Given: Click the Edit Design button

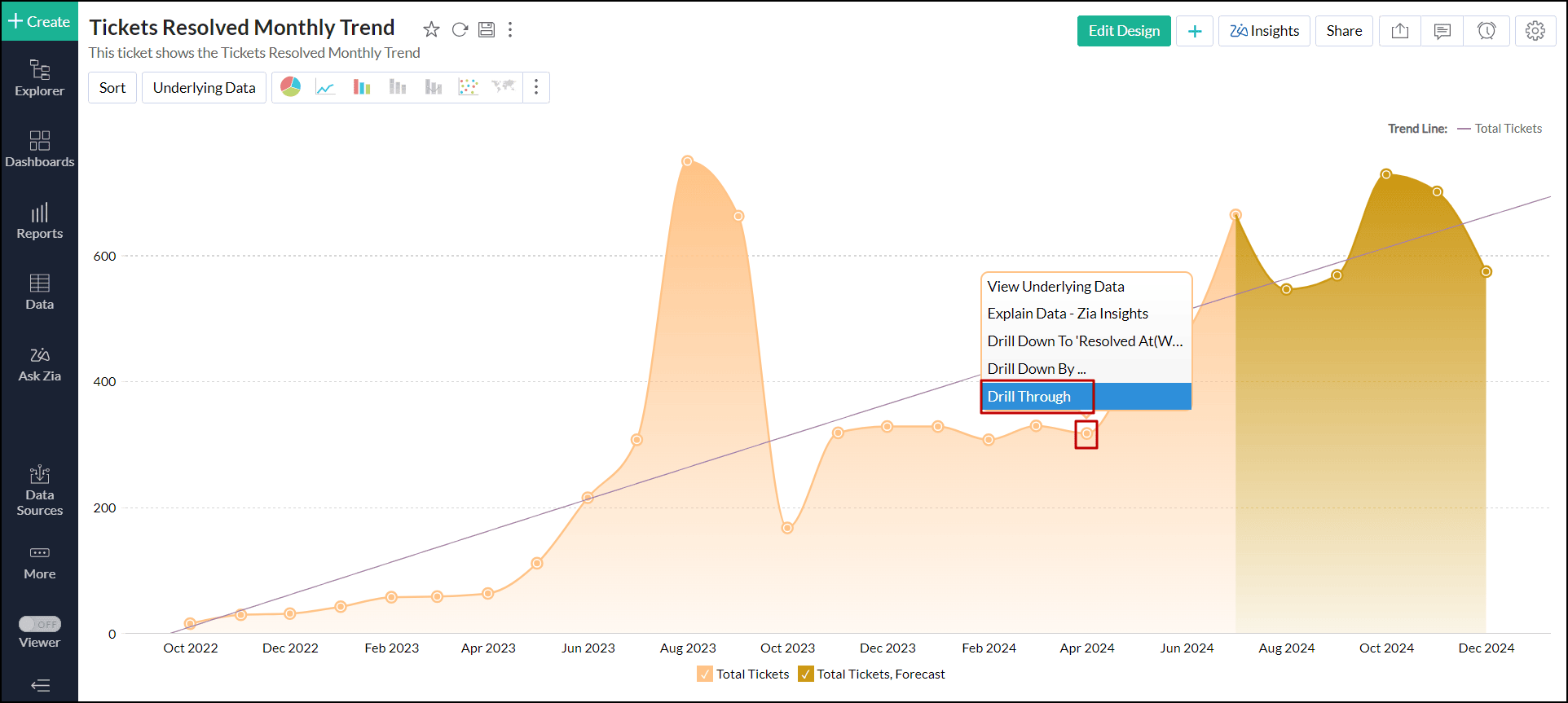Looking at the screenshot, I should 1123,31.
